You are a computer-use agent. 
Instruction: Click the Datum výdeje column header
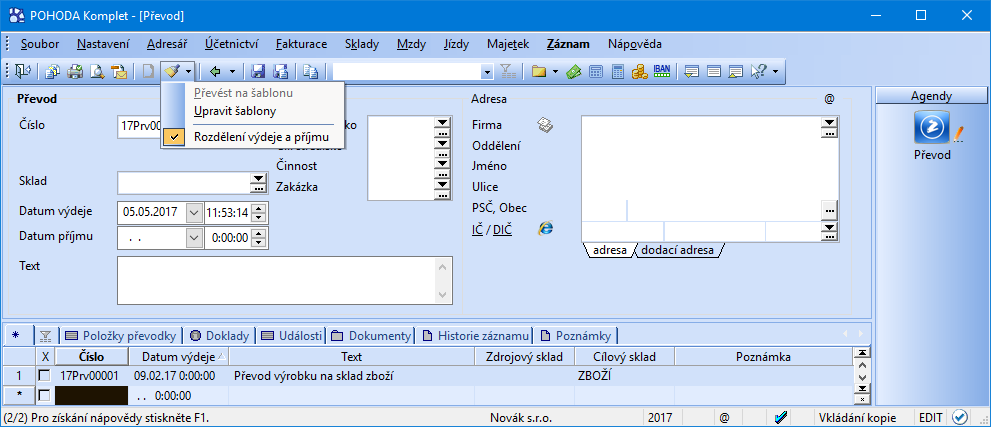pos(179,356)
